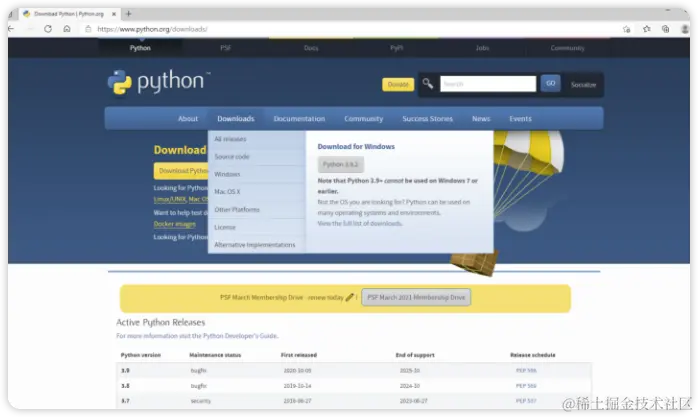The image size is (698, 417).
Task: Click View the full list of downloads
Action: point(360,223)
